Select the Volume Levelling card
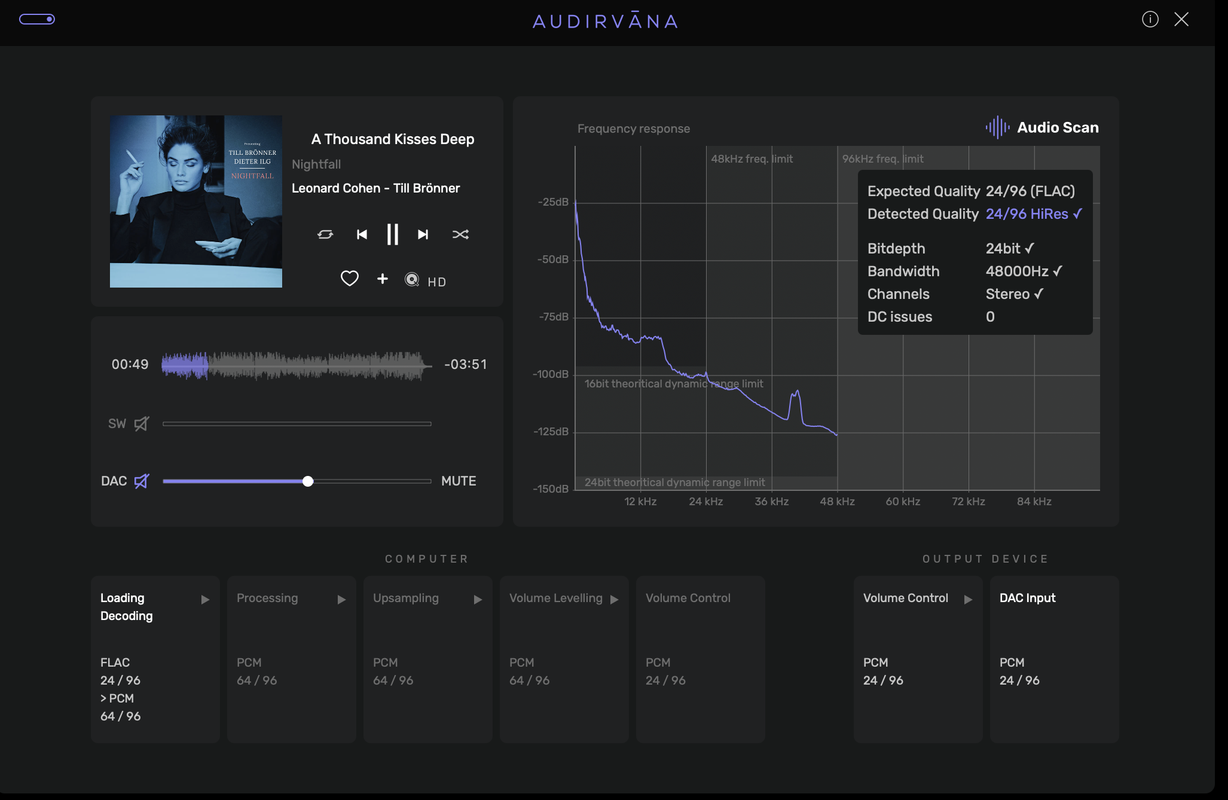1228x800 pixels. coord(564,659)
